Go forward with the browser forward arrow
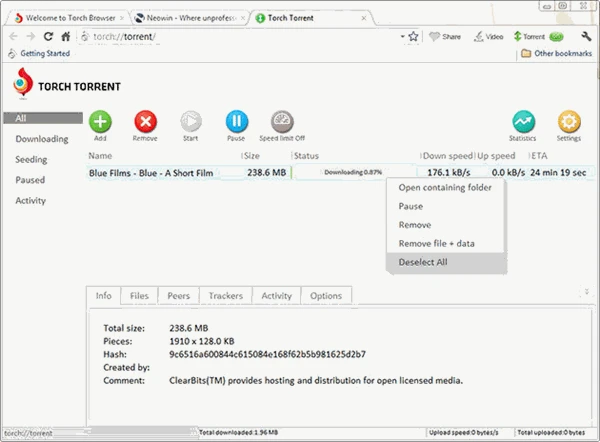The width and height of the screenshot is (600, 442). [31, 36]
